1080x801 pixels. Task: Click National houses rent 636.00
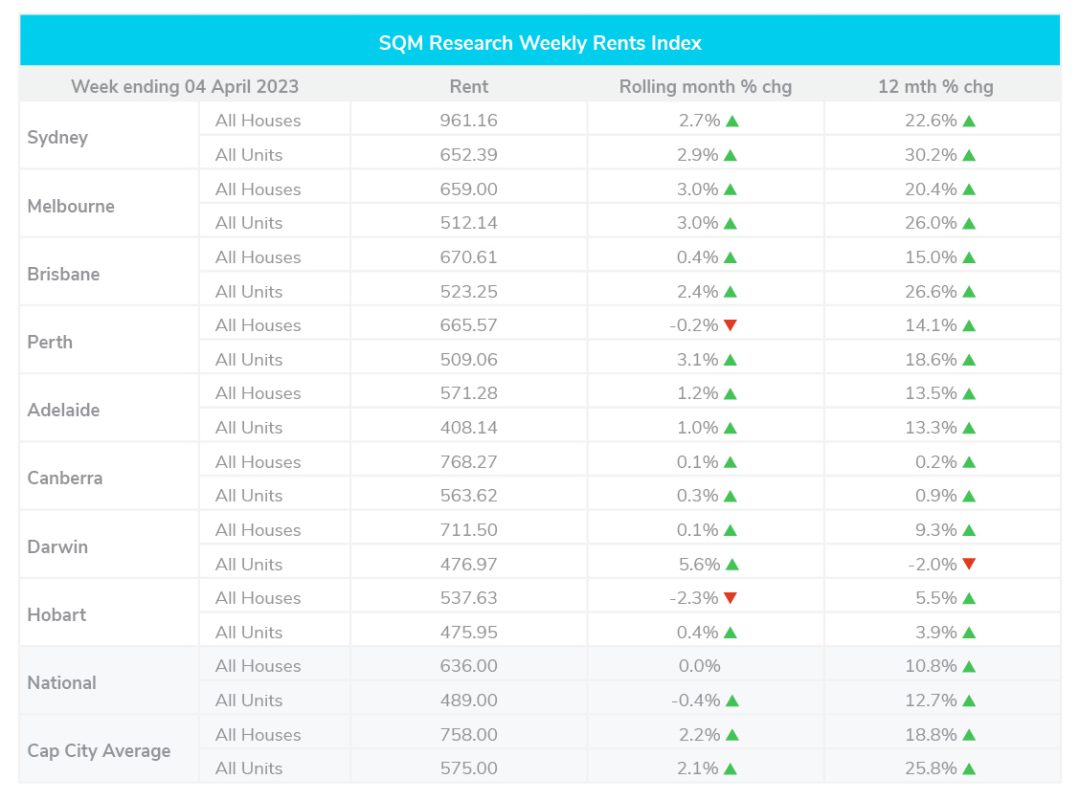(x=468, y=666)
